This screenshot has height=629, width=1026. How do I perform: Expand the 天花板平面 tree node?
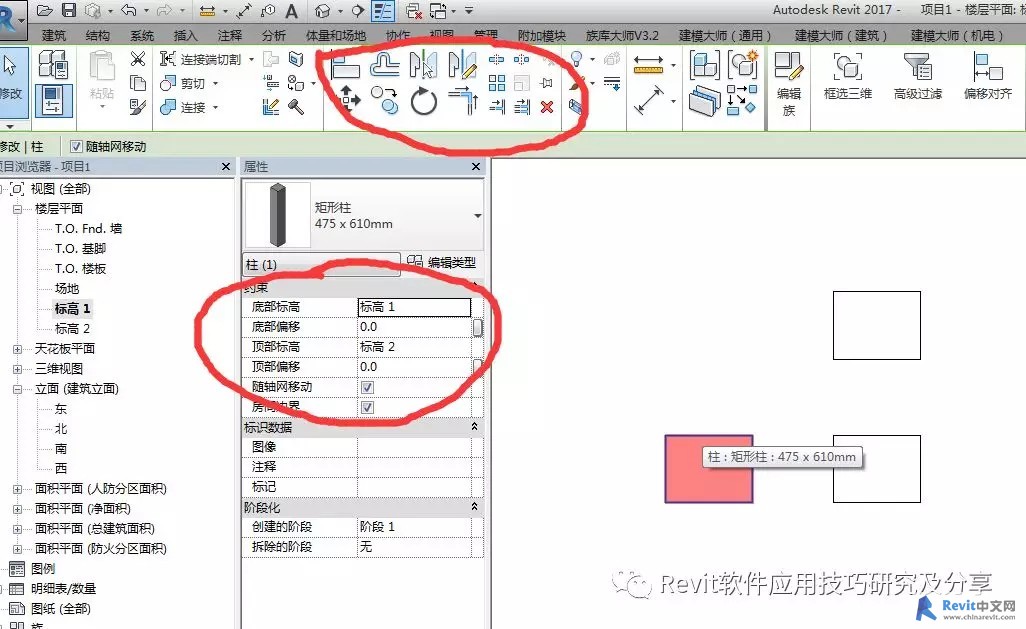18,349
